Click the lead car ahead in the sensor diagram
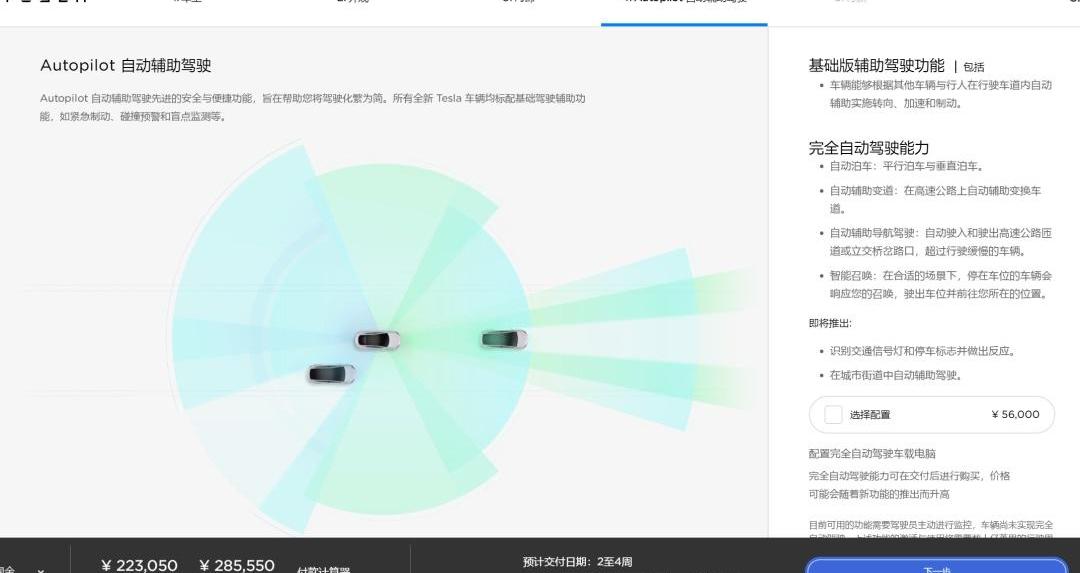This screenshot has height=573, width=1080. tap(504, 338)
